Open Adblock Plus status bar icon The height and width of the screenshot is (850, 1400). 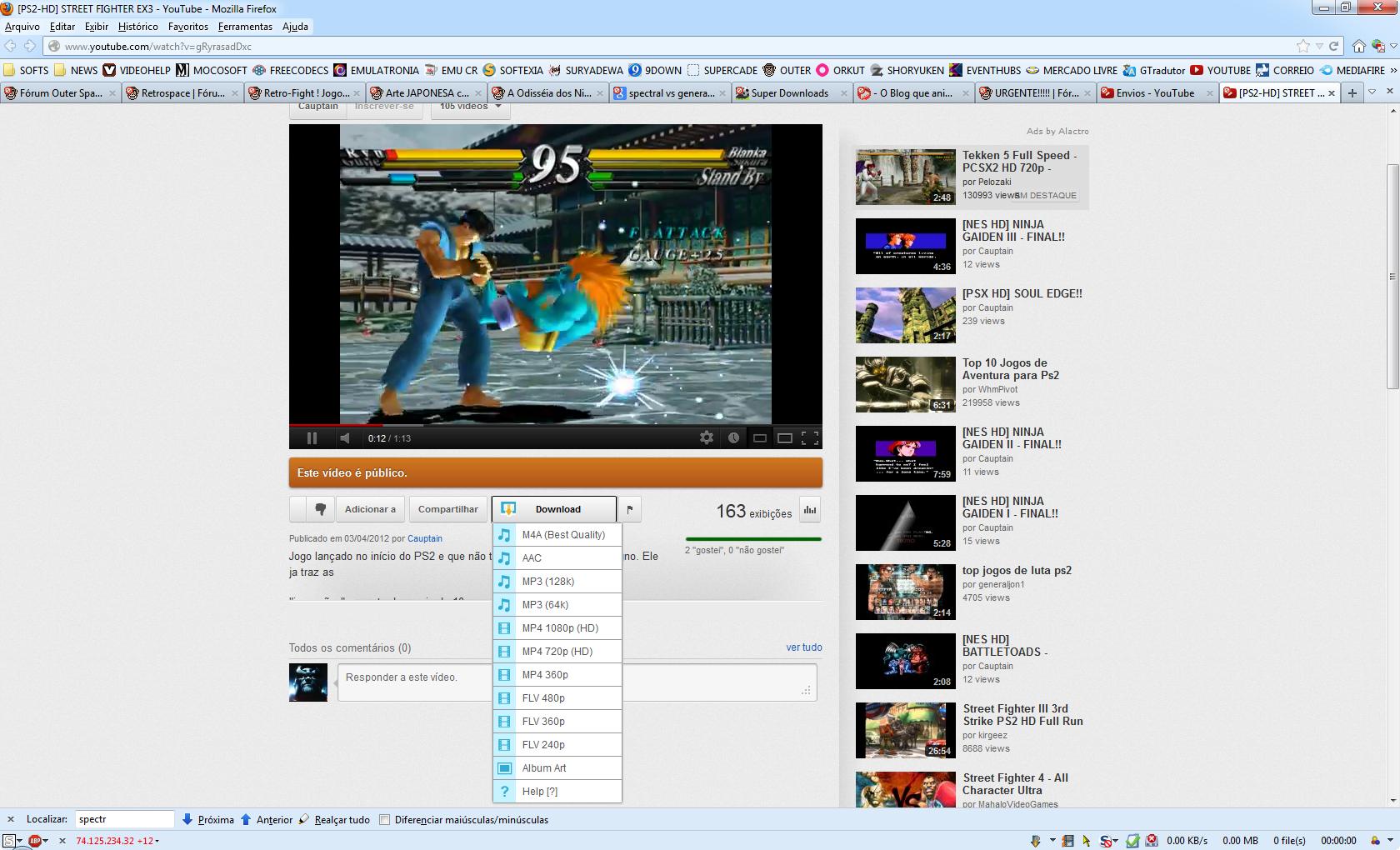point(36,841)
